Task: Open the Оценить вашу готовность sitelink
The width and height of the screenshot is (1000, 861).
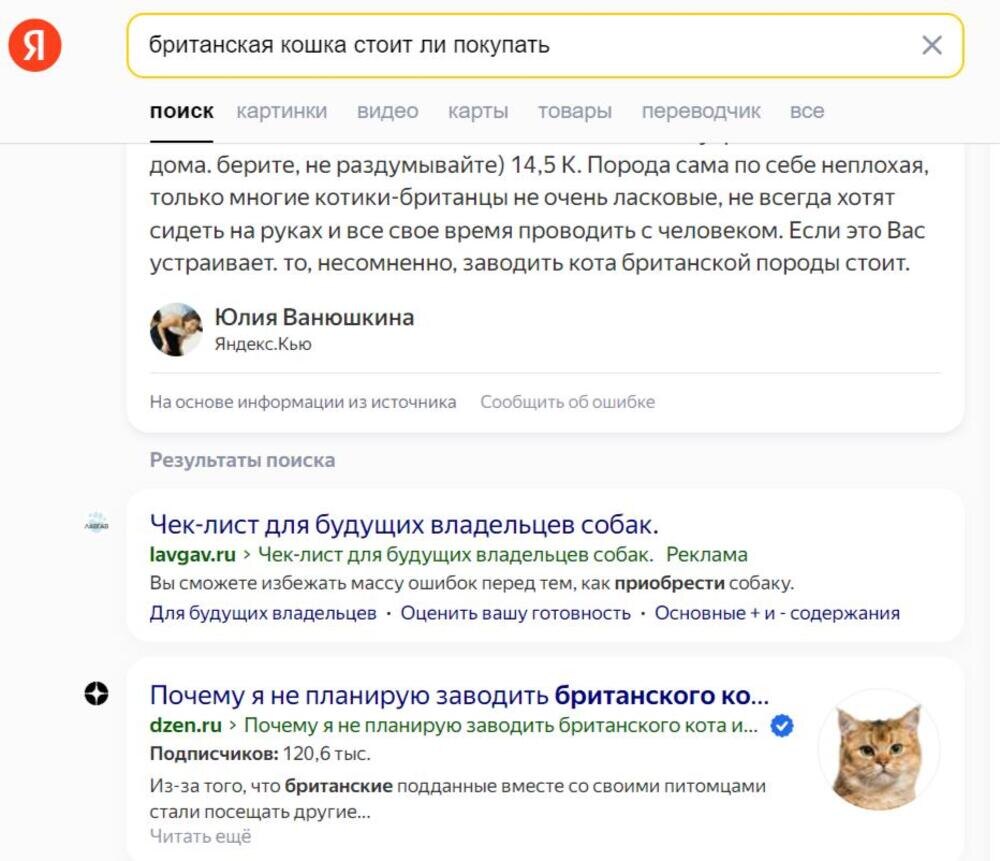Action: click(516, 613)
